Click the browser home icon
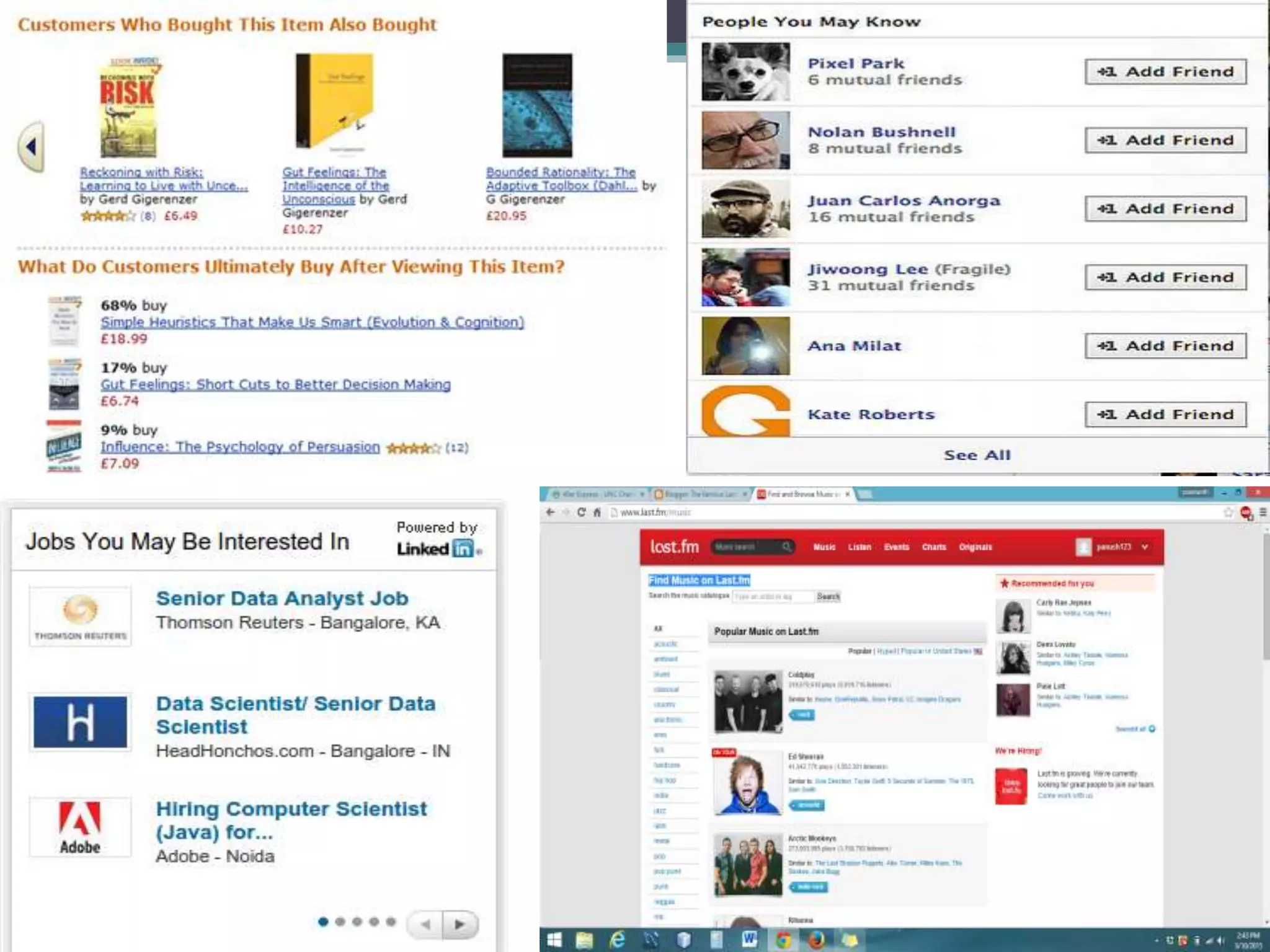The image size is (1270, 952). pos(597,512)
